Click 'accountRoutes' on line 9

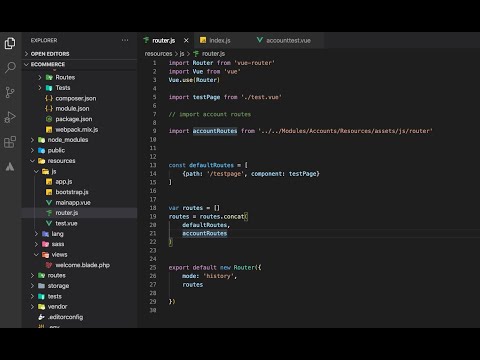215,131
